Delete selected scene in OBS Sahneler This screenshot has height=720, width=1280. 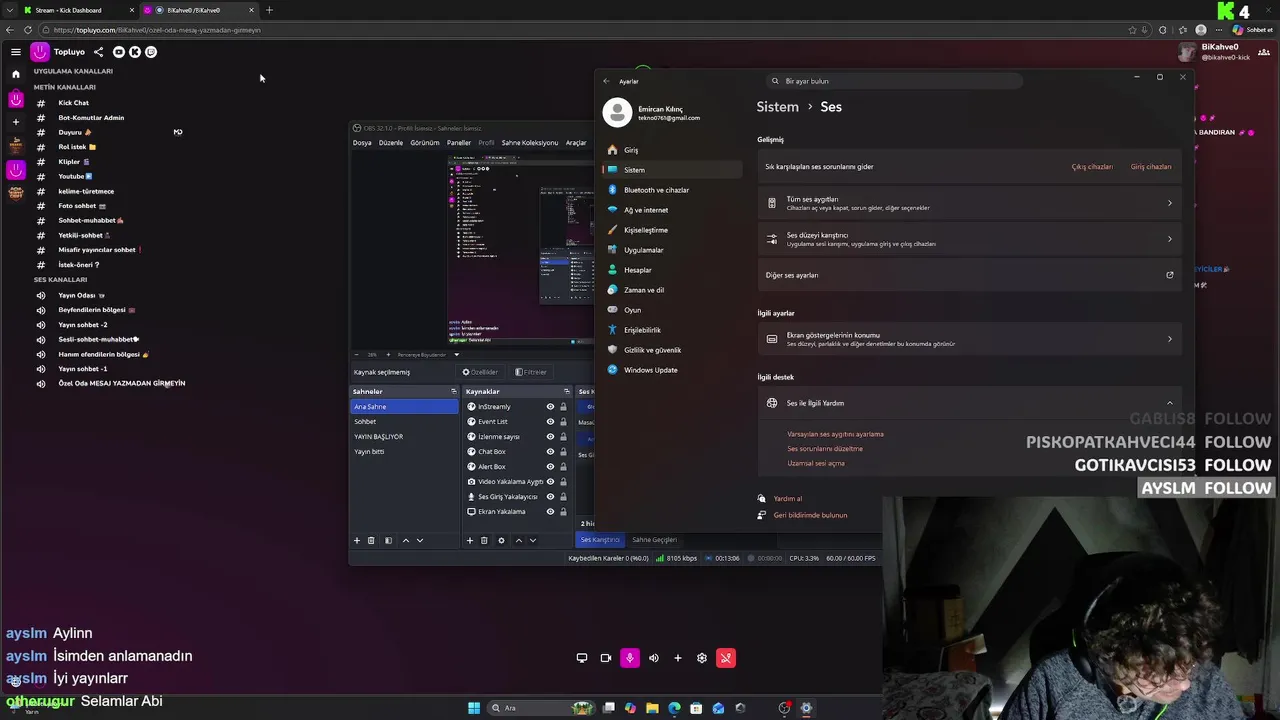coord(371,540)
